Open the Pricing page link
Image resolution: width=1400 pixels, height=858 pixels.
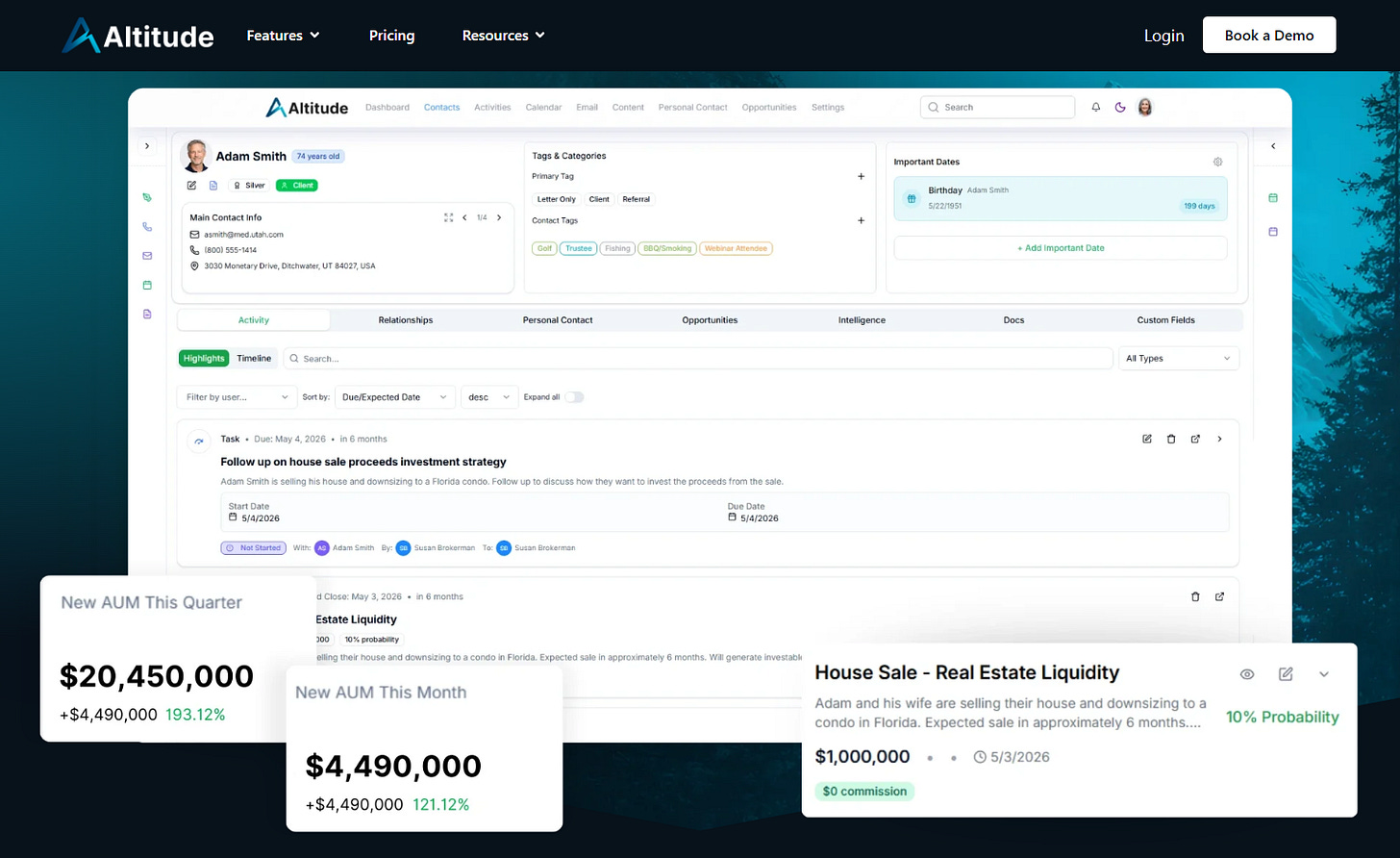click(392, 36)
